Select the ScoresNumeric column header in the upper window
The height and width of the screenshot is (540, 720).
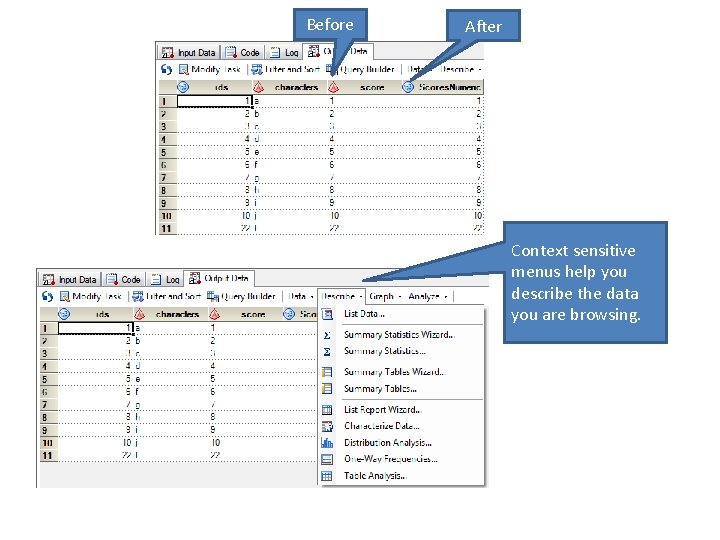[x=442, y=87]
